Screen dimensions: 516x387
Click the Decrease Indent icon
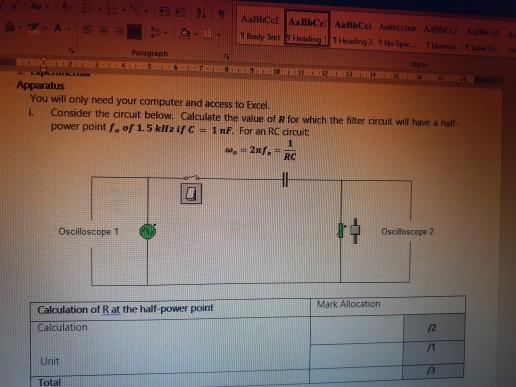(165, 12)
